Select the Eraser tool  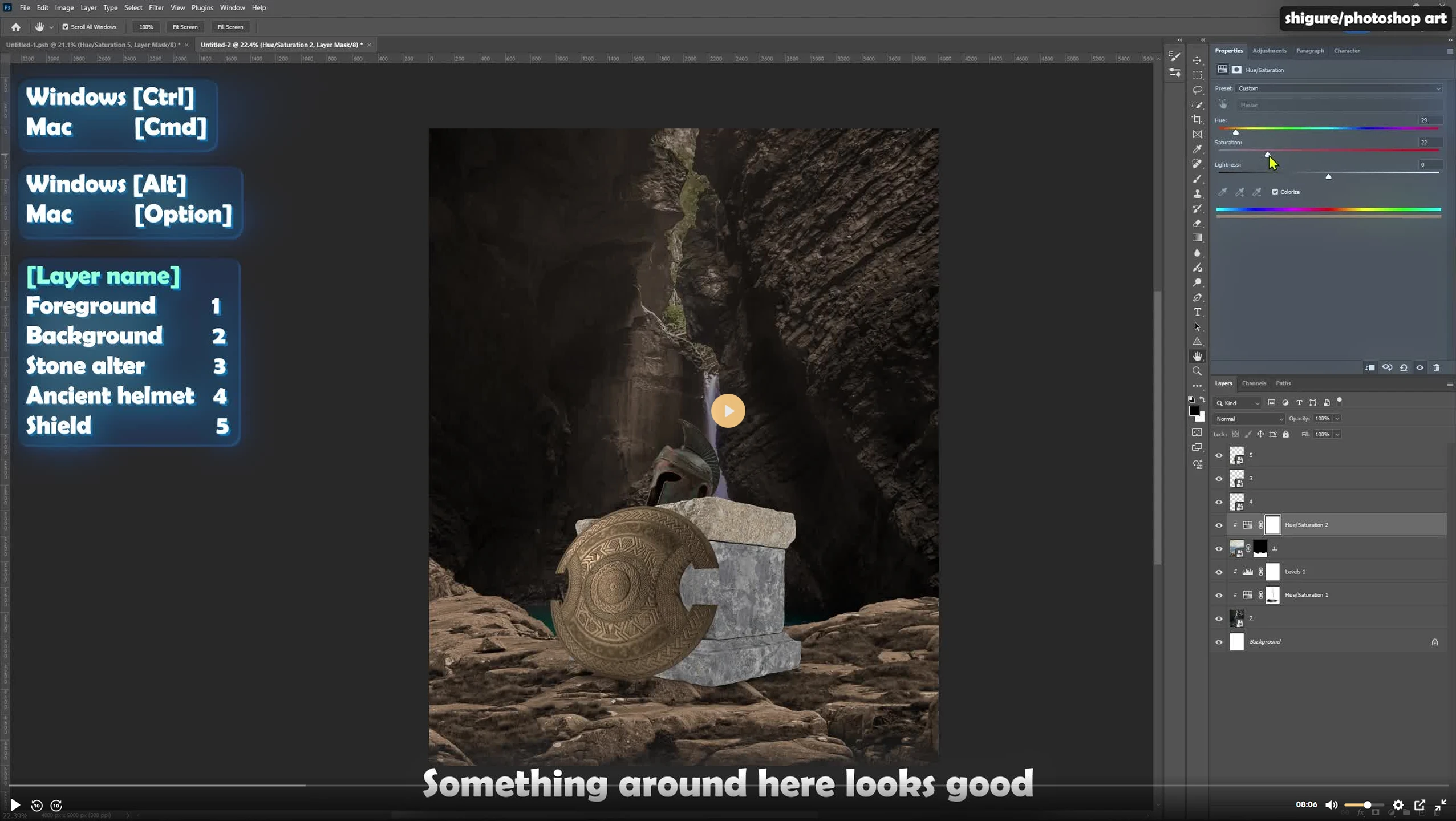coord(1197,224)
